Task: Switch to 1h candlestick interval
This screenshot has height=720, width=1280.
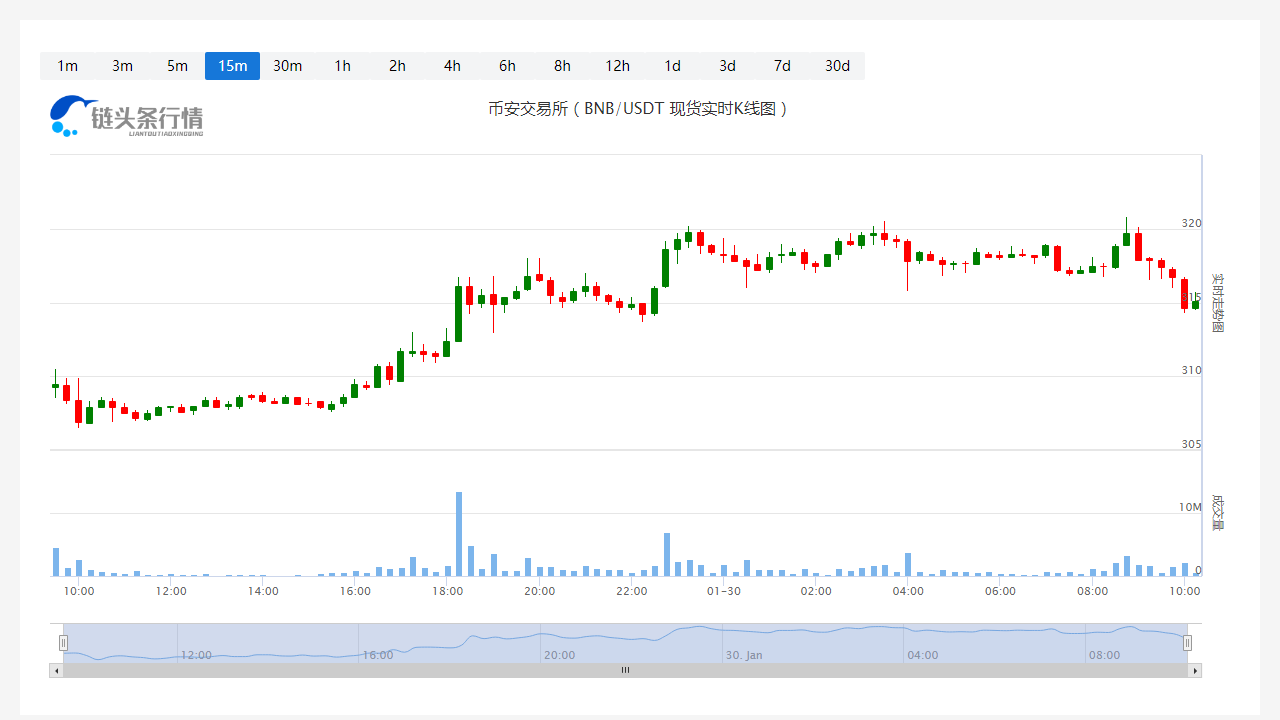Action: pyautogui.click(x=342, y=66)
